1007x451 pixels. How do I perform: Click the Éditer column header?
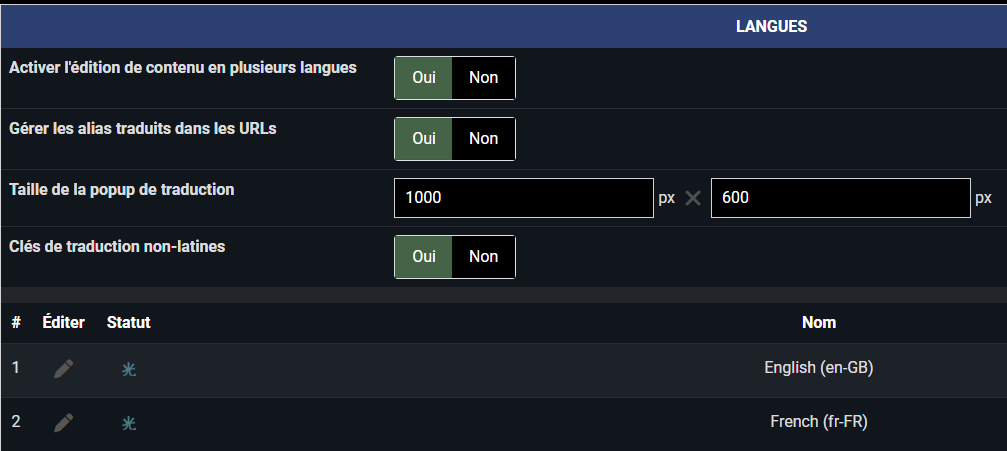pos(64,323)
